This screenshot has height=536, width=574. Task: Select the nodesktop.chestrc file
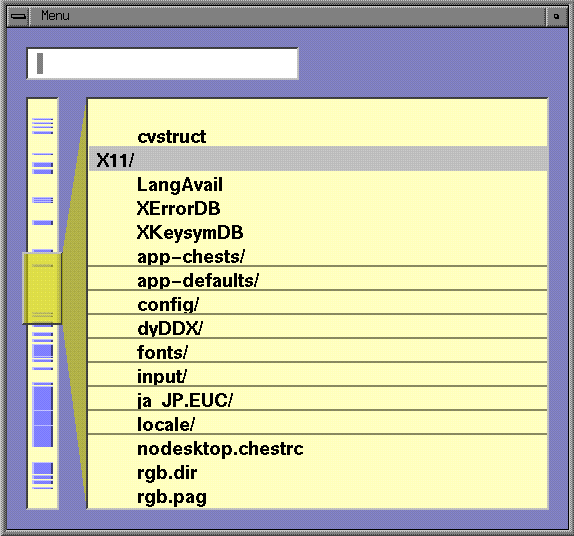click(220, 449)
